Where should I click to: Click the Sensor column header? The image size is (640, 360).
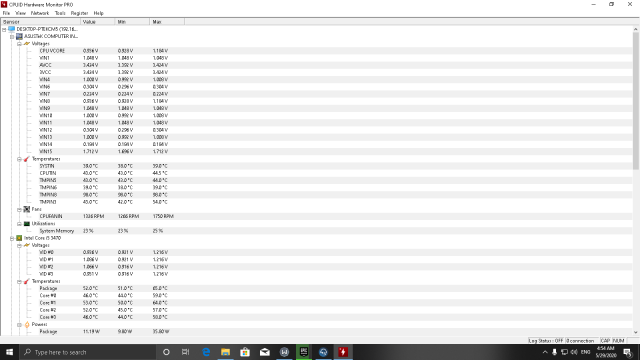pos(41,22)
